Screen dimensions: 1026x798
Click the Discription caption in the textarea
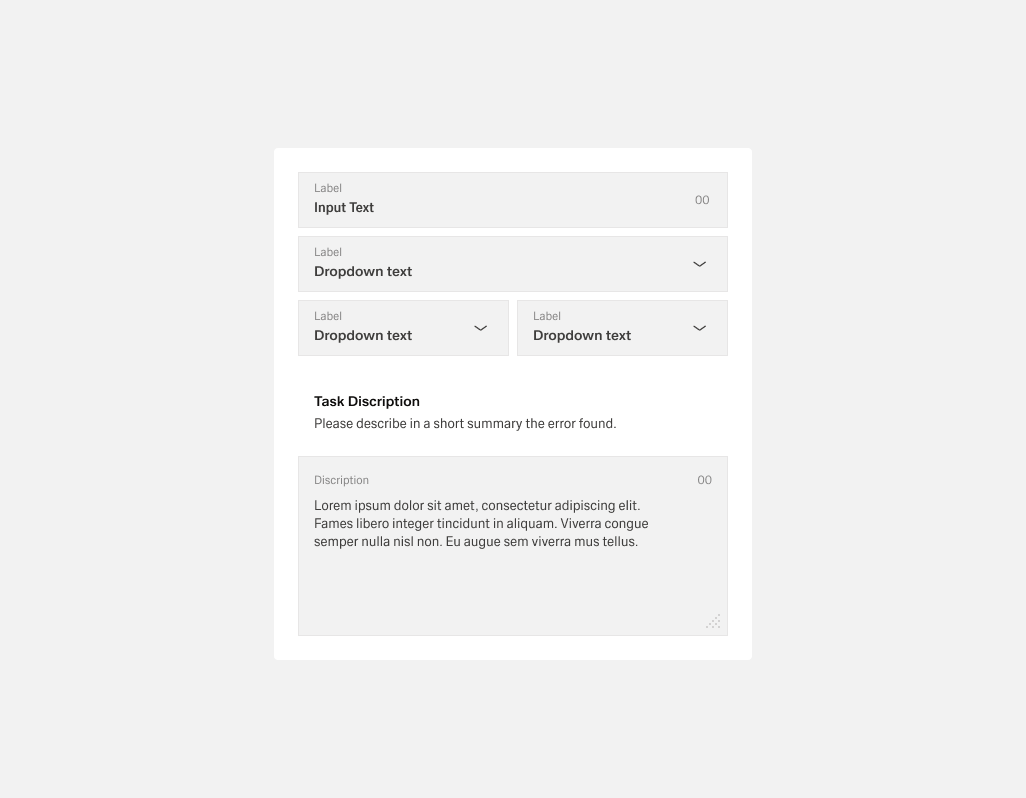pos(341,480)
